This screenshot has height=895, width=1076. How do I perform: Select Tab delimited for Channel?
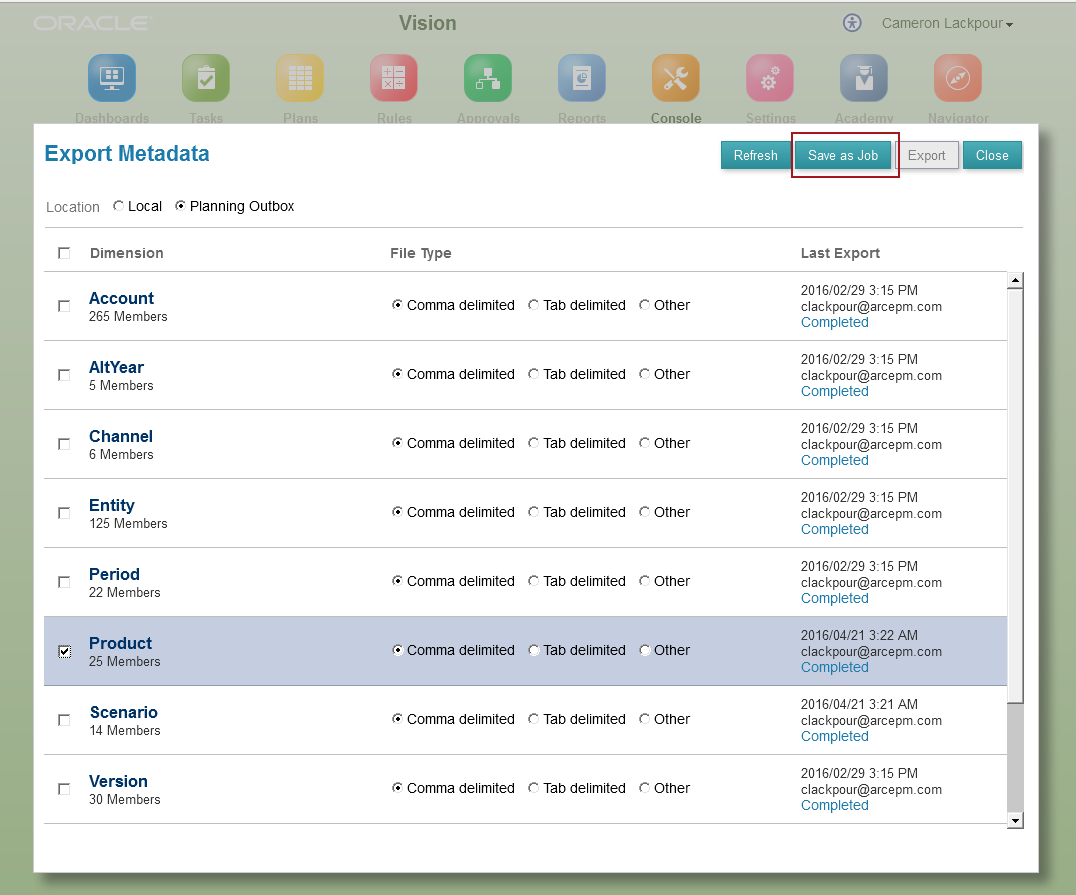click(533, 443)
